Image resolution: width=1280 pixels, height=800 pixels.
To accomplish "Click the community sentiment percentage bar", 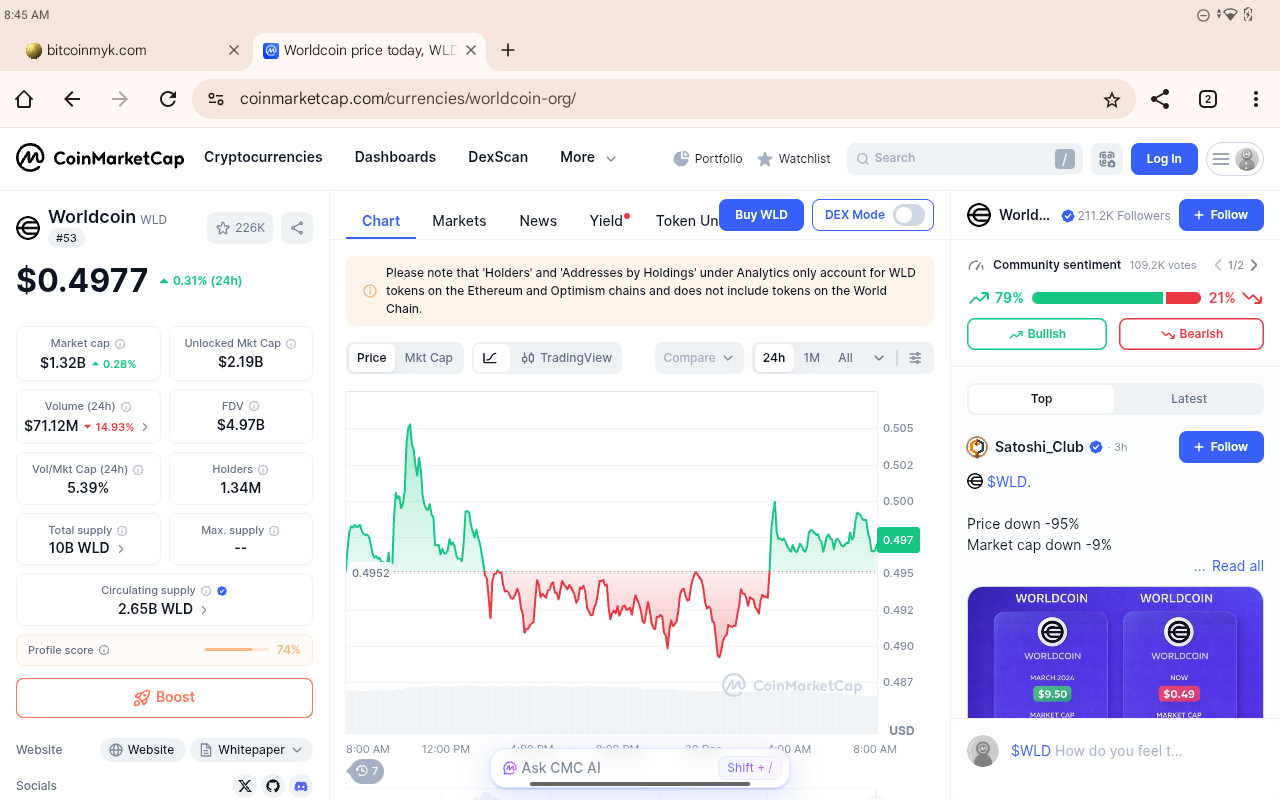I will point(1115,298).
